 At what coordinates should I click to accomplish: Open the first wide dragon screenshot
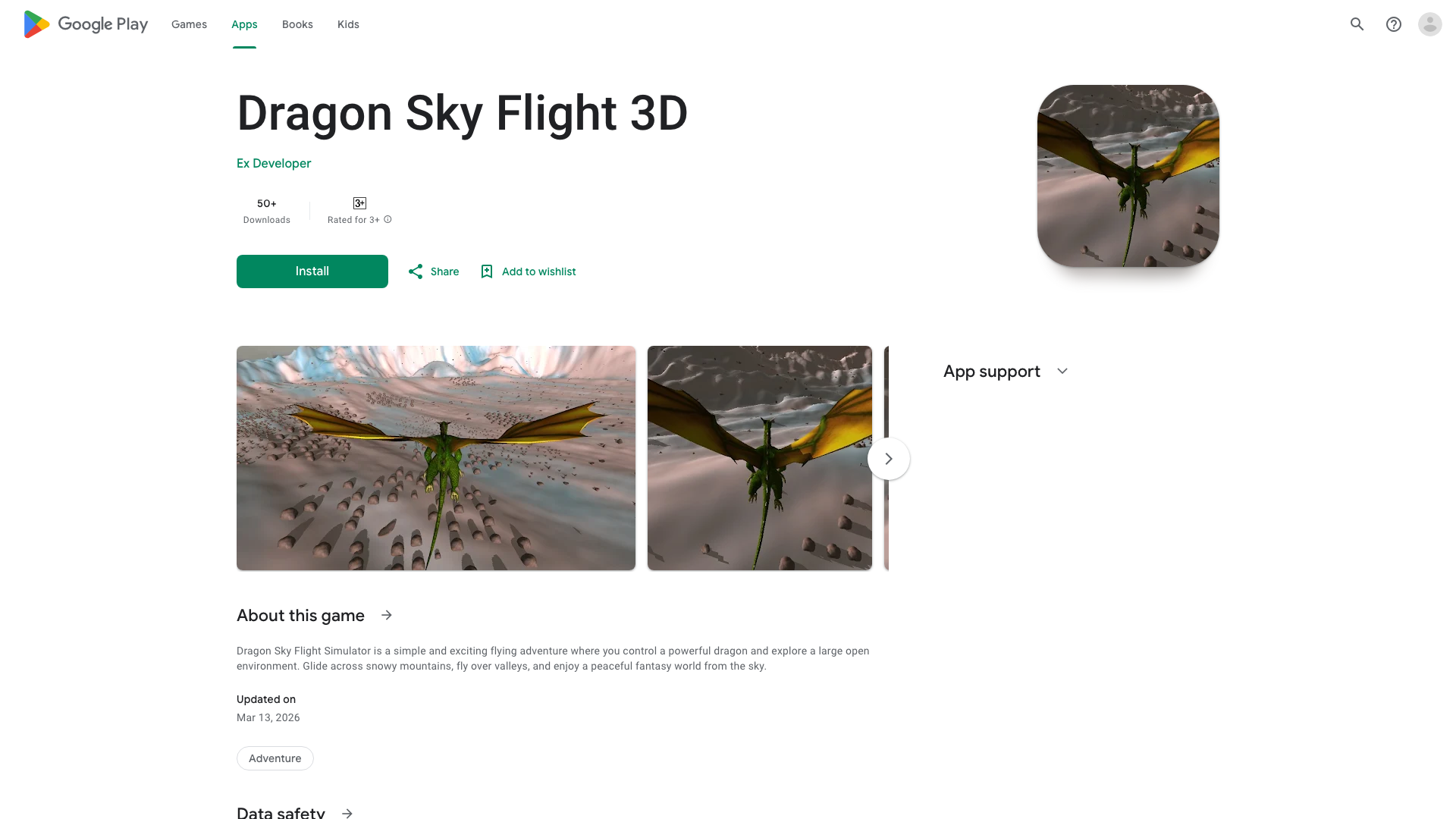tap(436, 458)
